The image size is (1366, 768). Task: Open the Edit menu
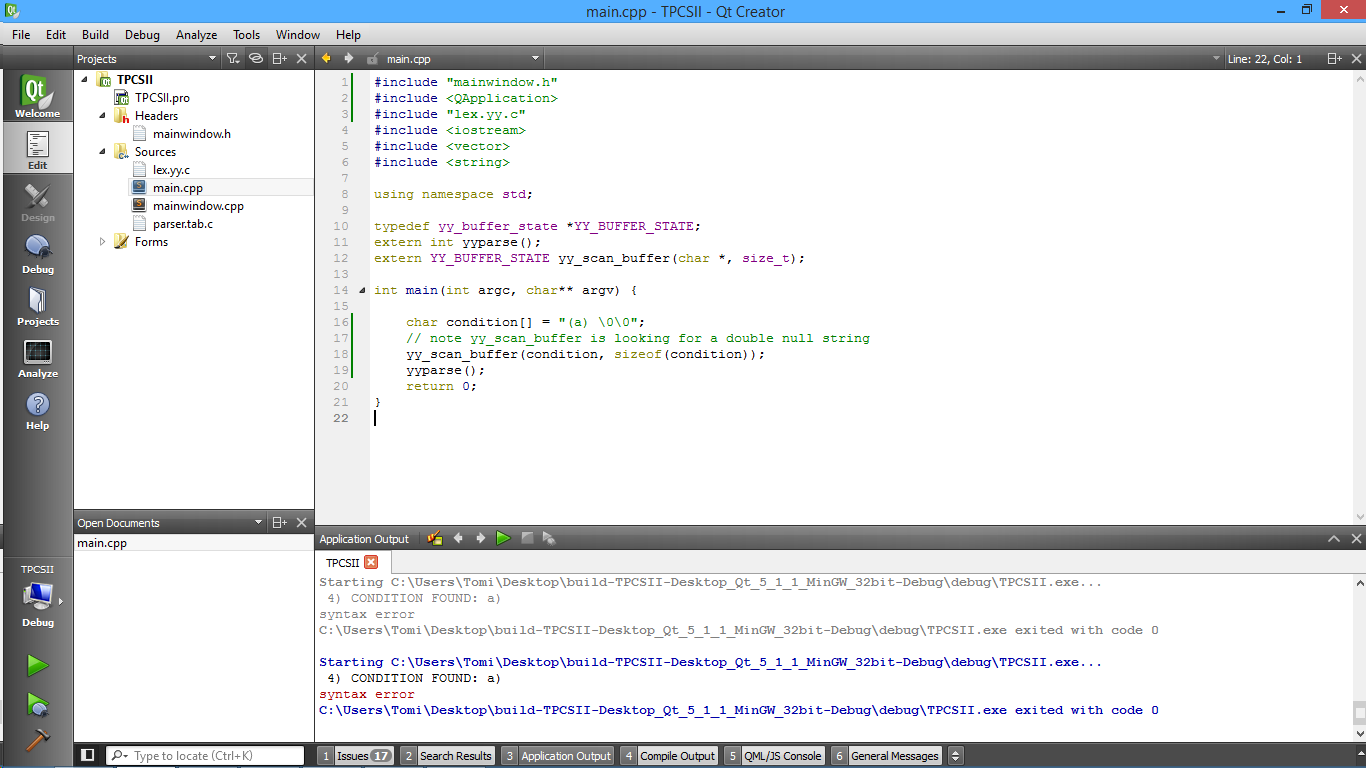coord(56,34)
